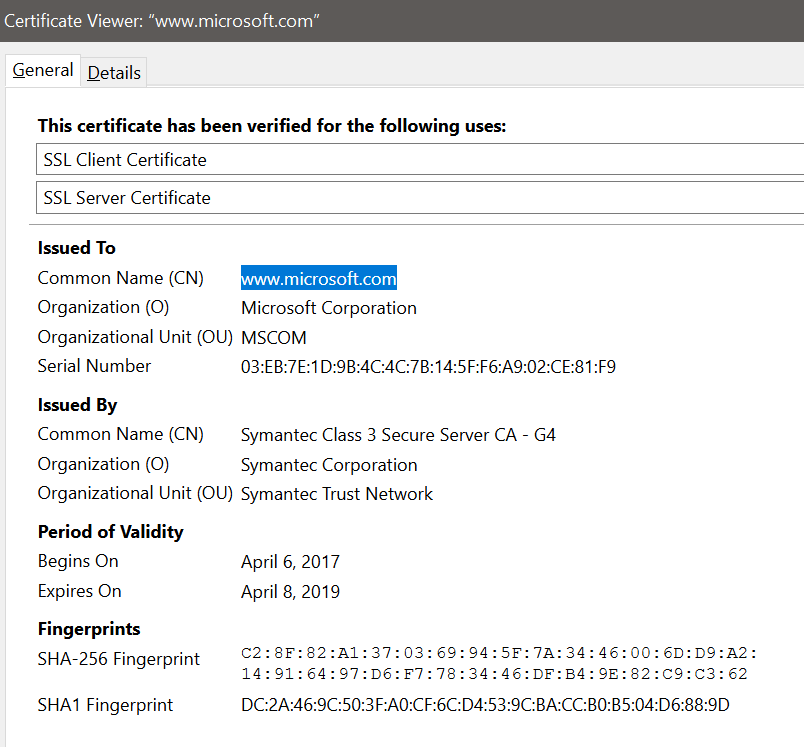Click the SHA-256 fingerprint value

point(494,663)
